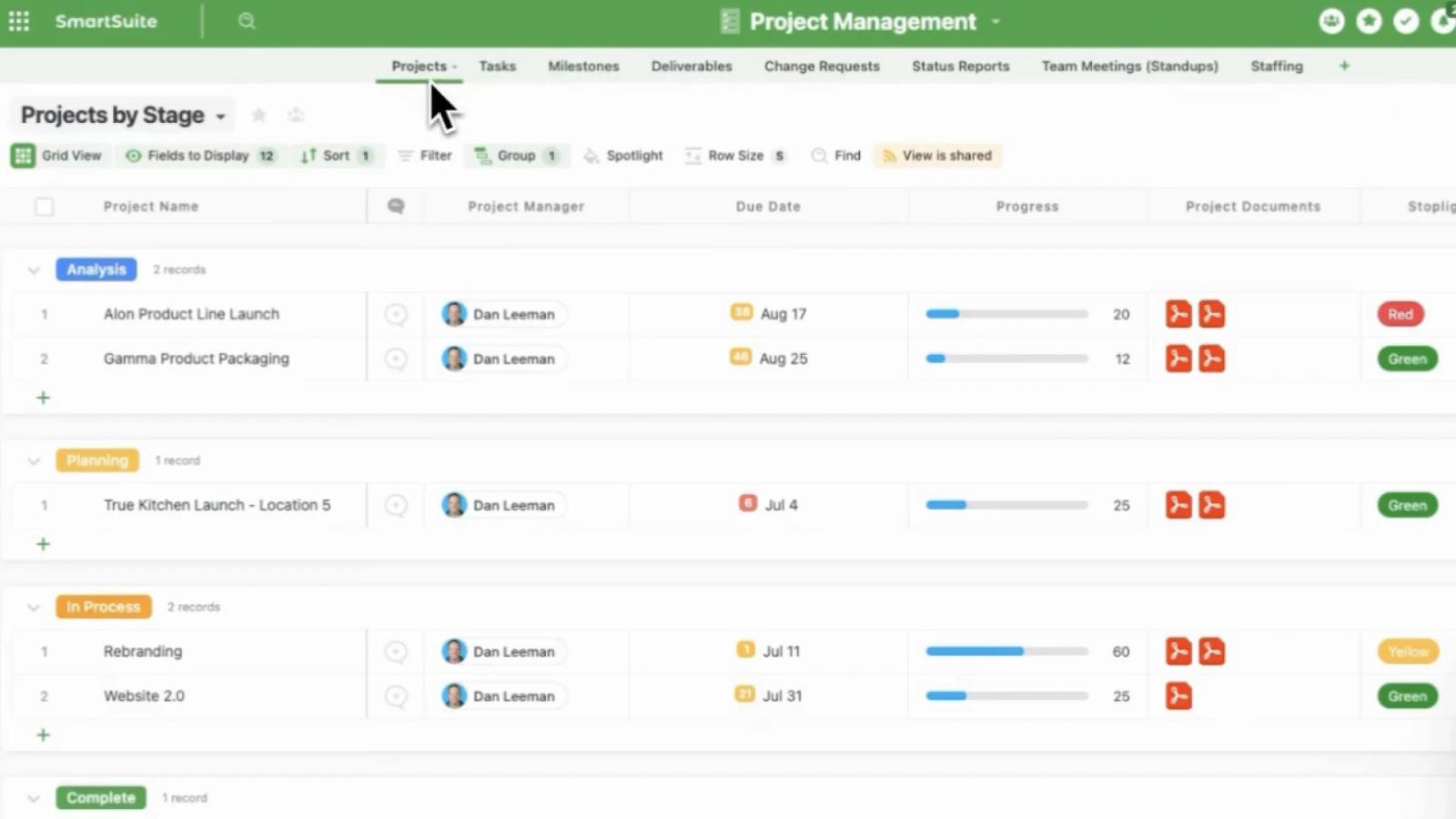Click the search magnifier in header
The height and width of the screenshot is (819, 1456).
(x=247, y=21)
